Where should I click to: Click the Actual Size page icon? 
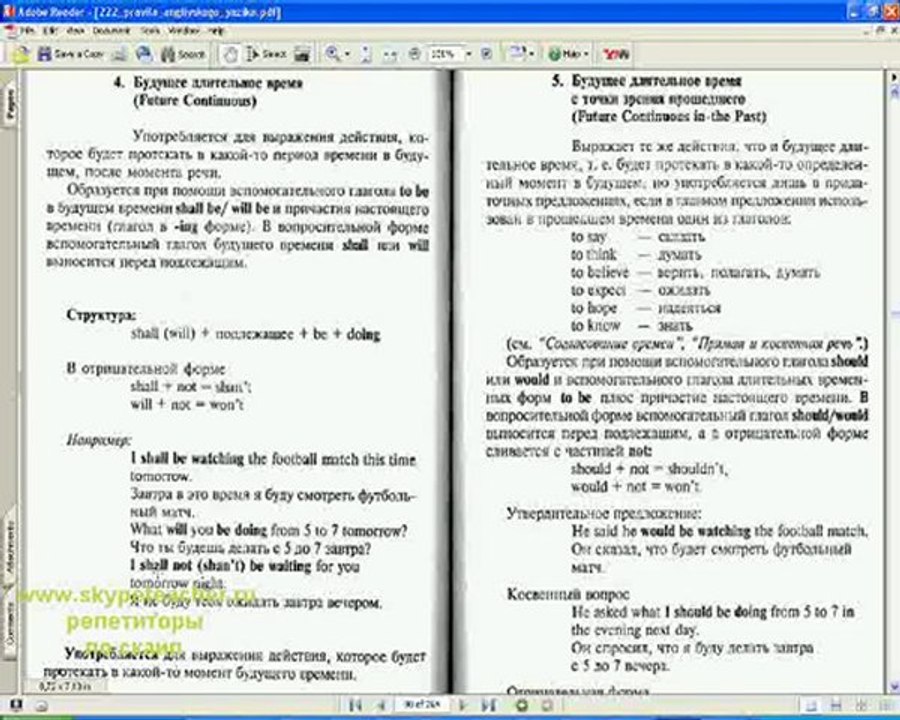(x=366, y=55)
